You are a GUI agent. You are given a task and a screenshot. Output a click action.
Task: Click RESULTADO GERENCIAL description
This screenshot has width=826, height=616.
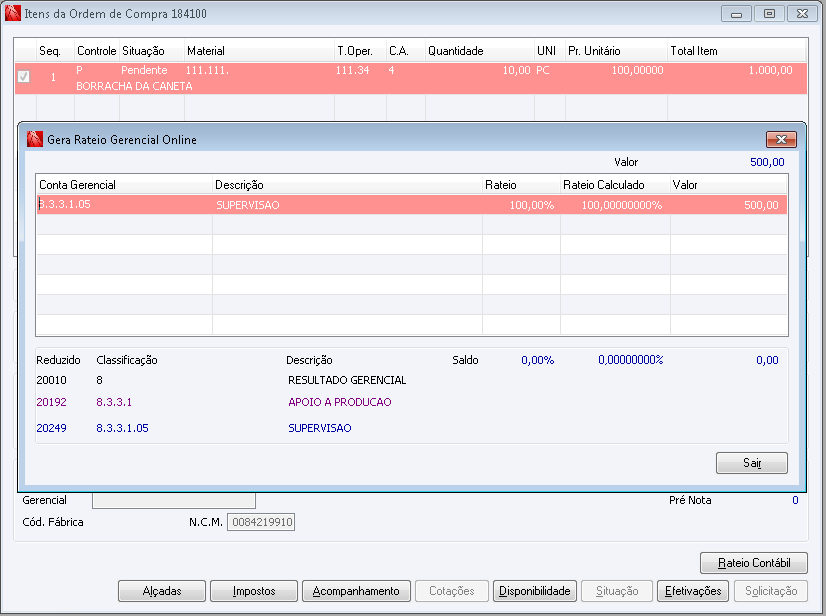[x=347, y=380]
